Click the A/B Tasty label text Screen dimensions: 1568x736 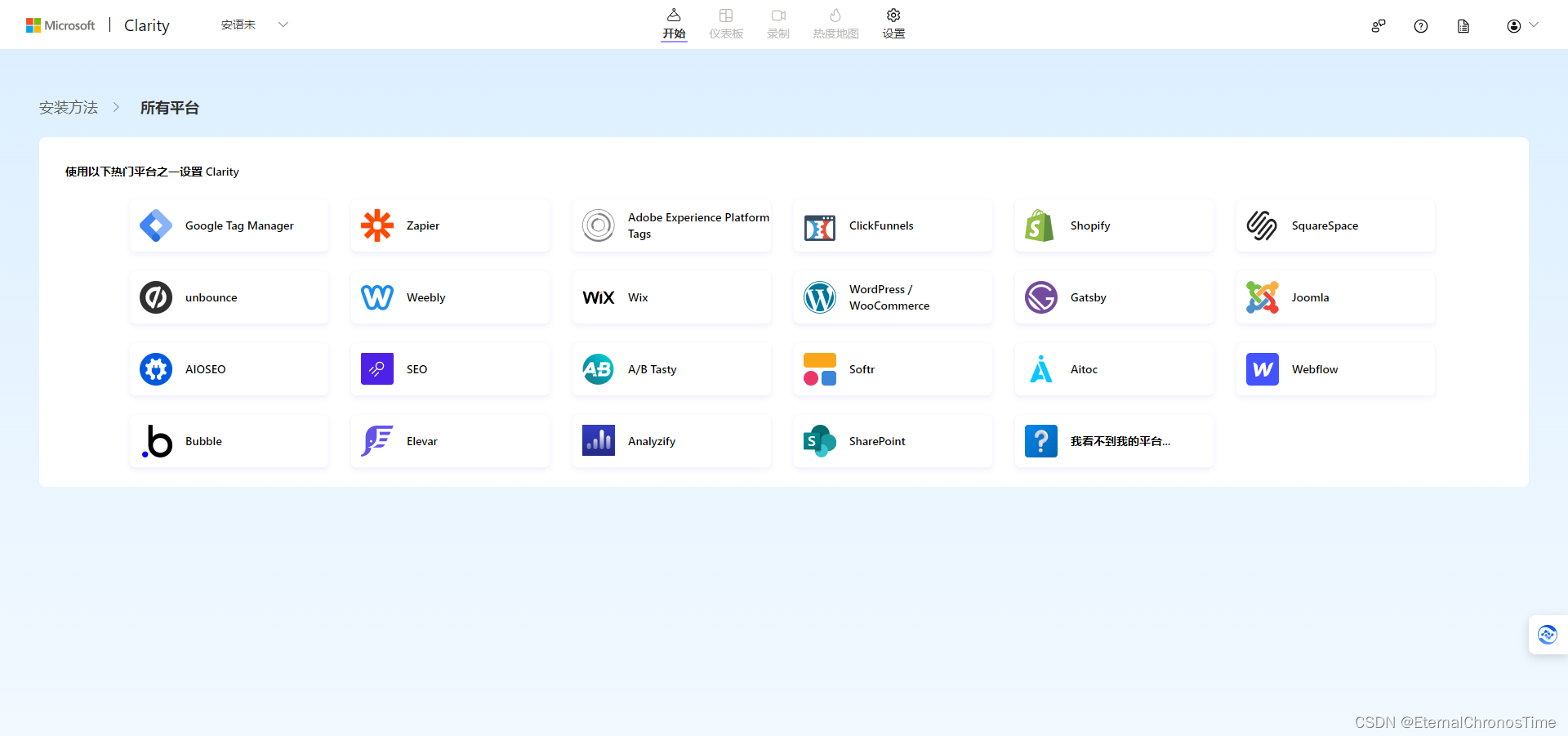(653, 369)
